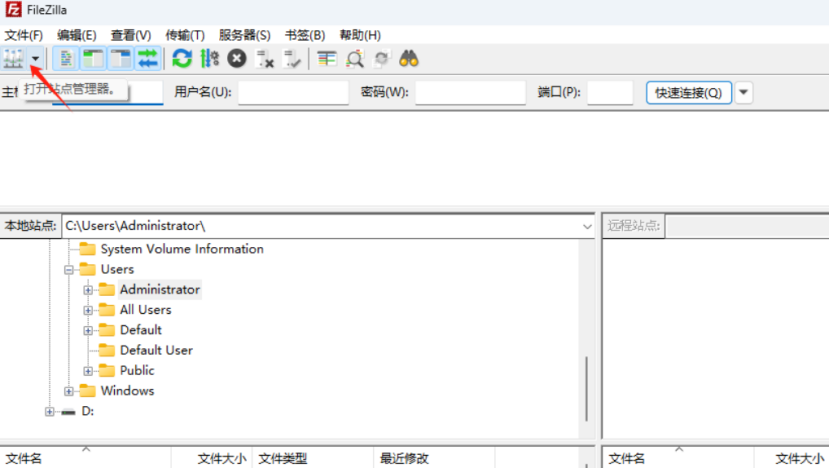Open the Site Manager icon

coord(13,59)
